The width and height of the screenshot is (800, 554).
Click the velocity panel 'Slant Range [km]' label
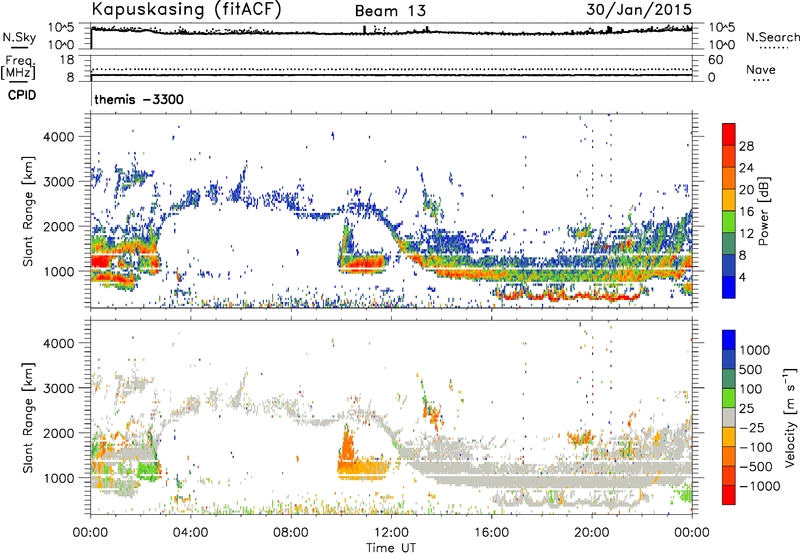click(28, 418)
